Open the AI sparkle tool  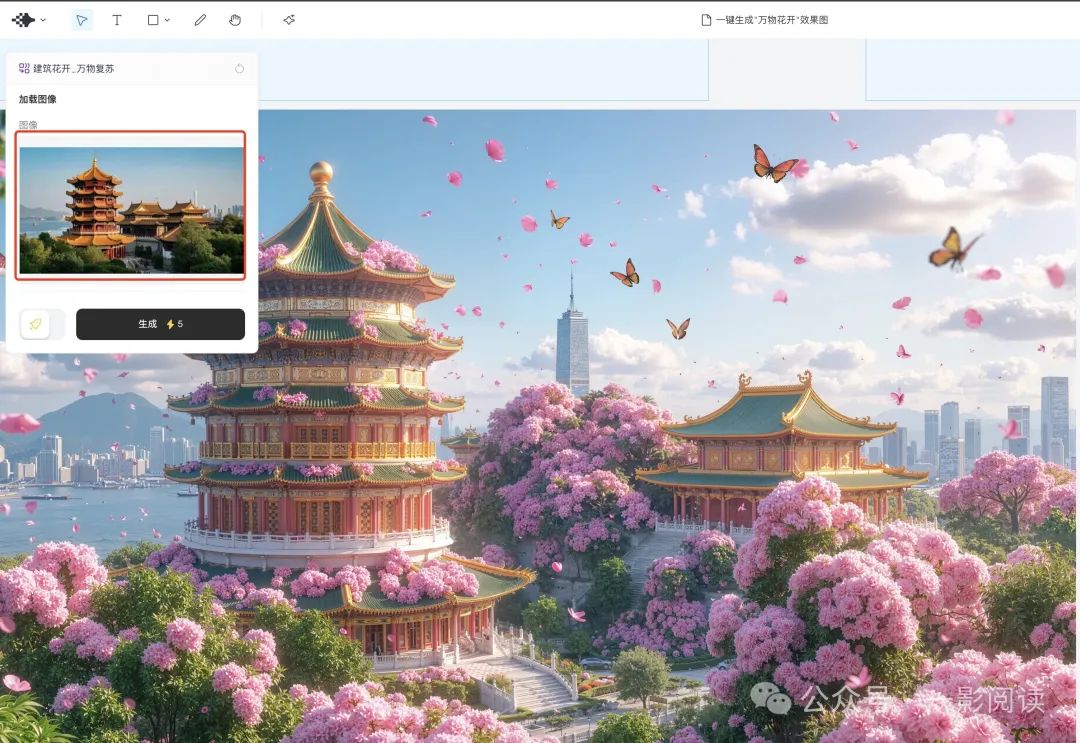click(x=289, y=20)
